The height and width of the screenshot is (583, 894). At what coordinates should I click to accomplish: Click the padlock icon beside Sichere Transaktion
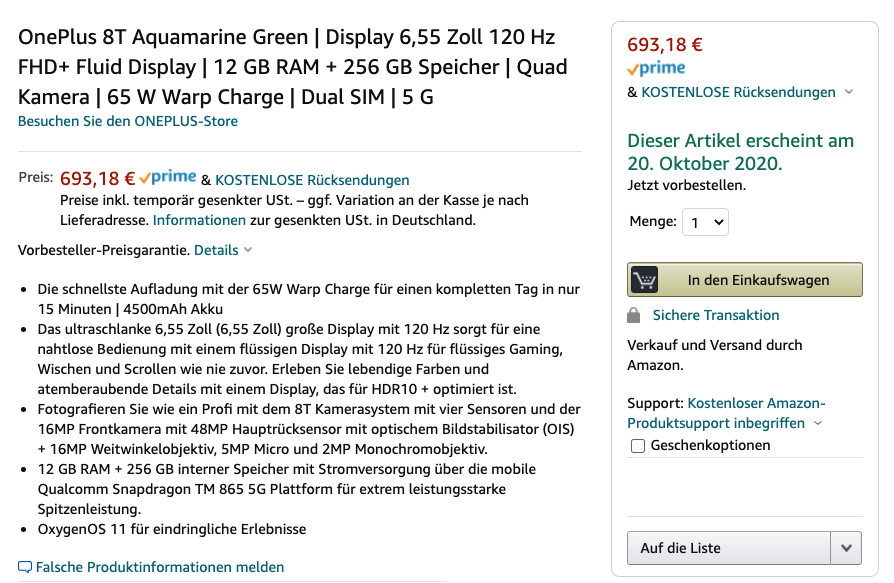pos(633,315)
